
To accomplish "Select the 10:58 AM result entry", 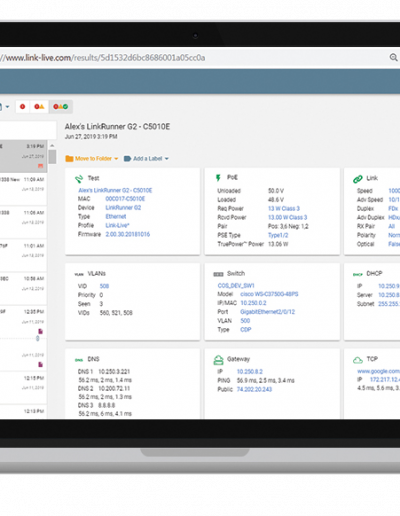I will point(23,288).
